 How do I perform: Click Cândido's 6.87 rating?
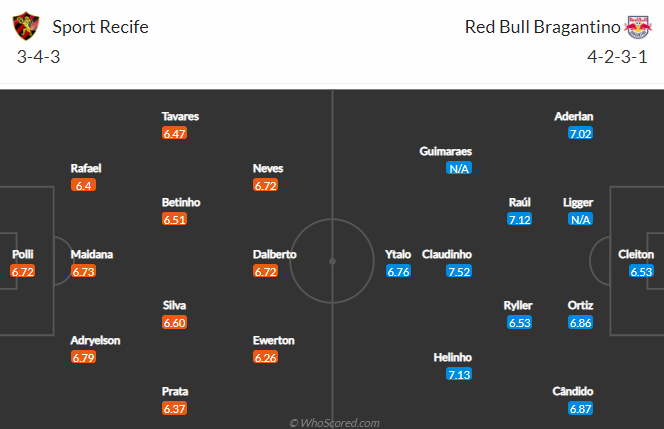coord(581,409)
